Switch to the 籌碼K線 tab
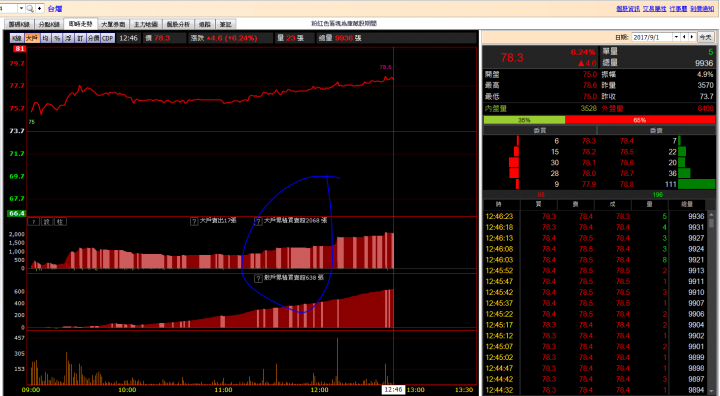 click(x=19, y=24)
